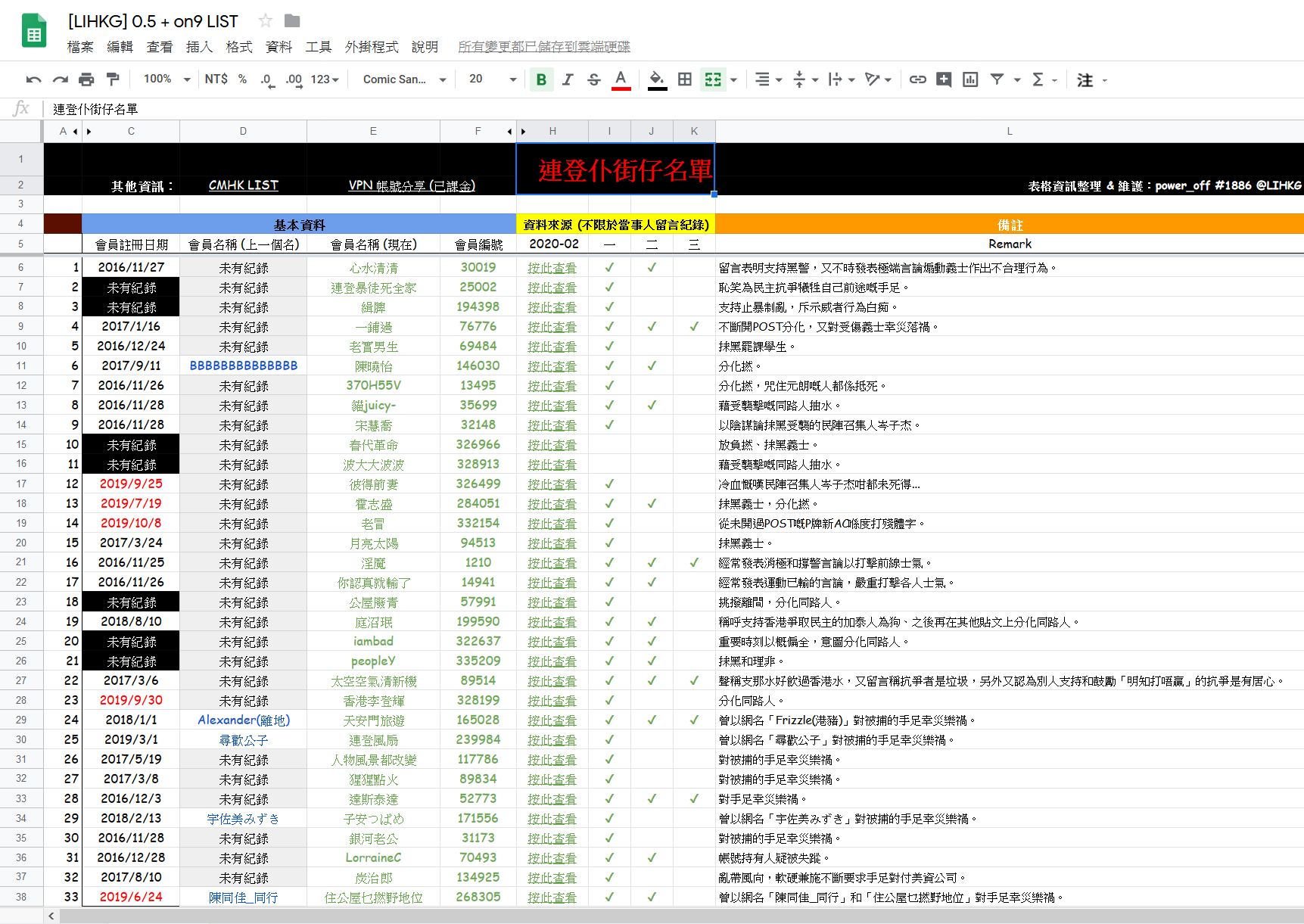The width and height of the screenshot is (1304, 924).
Task: Decrease decimal places
Action: pyautogui.click(x=266, y=79)
